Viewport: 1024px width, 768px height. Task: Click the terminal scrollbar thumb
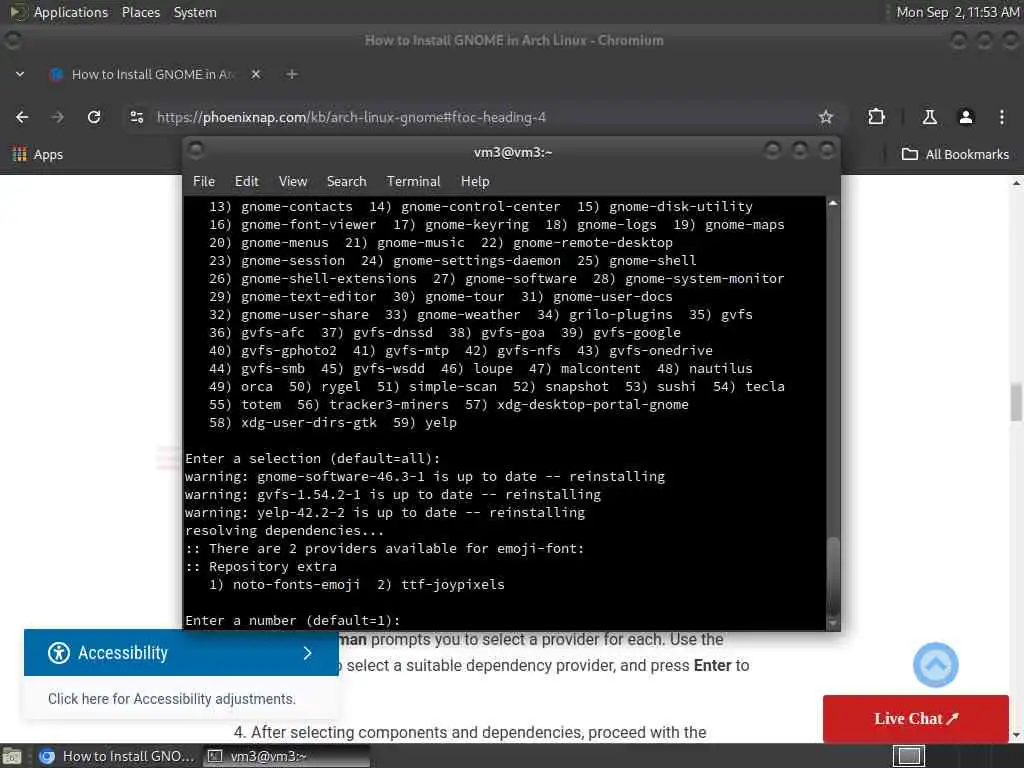tap(833, 575)
